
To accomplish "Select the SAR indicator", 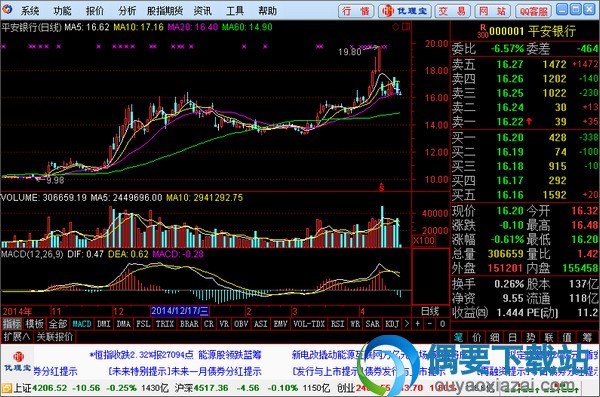I will (x=373, y=324).
